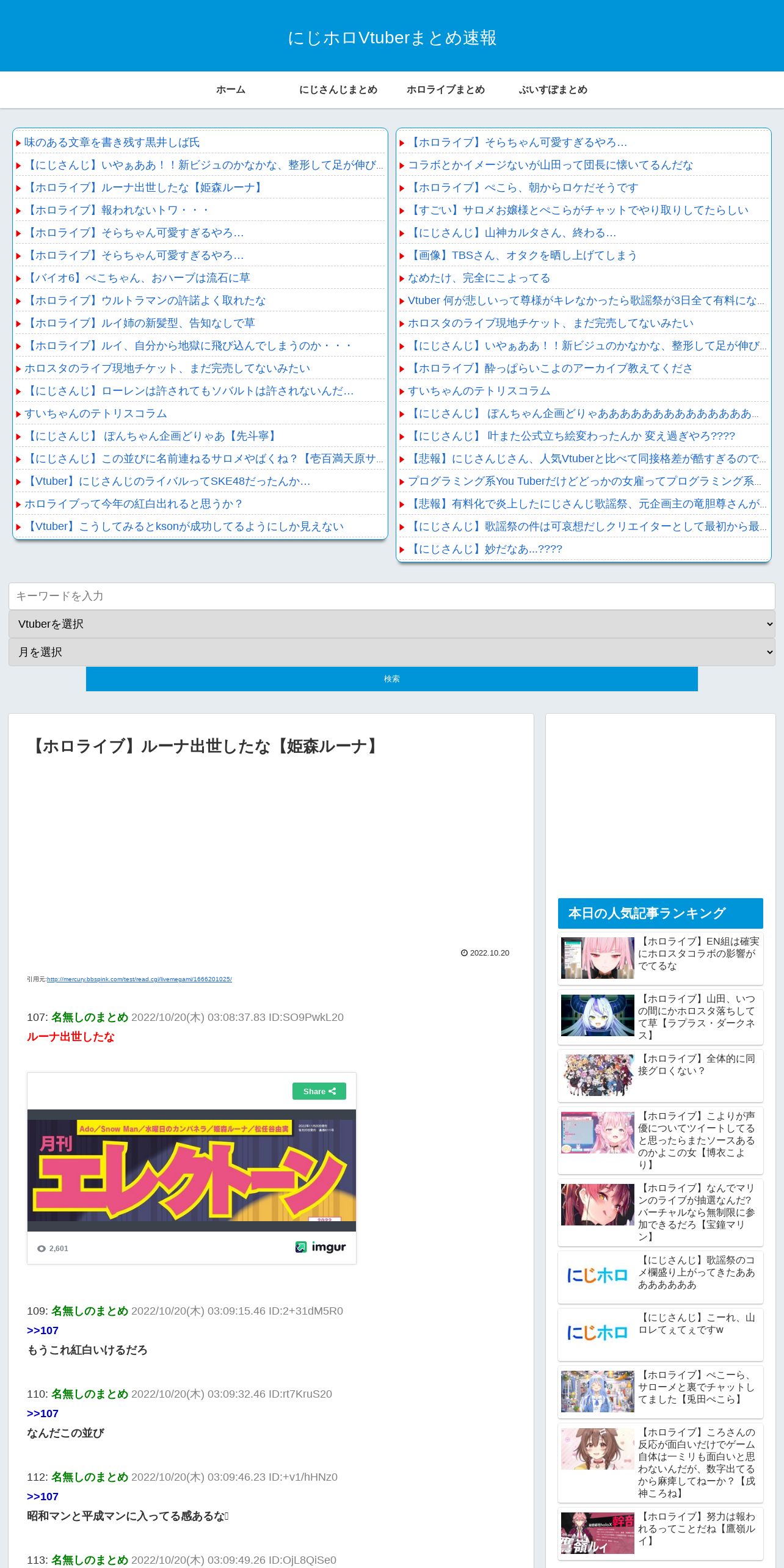Open thumbnail for なんでマリンのライブが抽選 article
Image resolution: width=784 pixels, height=1568 pixels.
point(598,1205)
